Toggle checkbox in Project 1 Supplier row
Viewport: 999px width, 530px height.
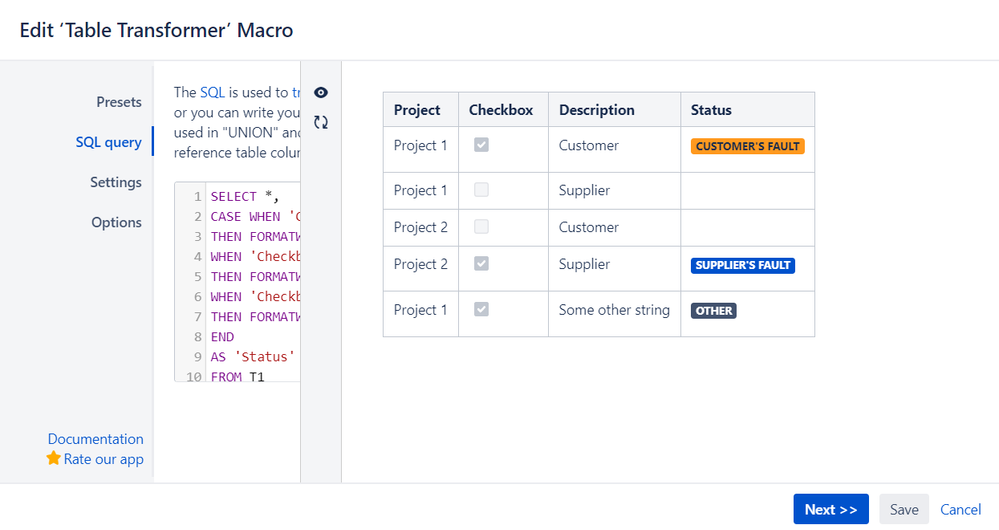tap(481, 190)
